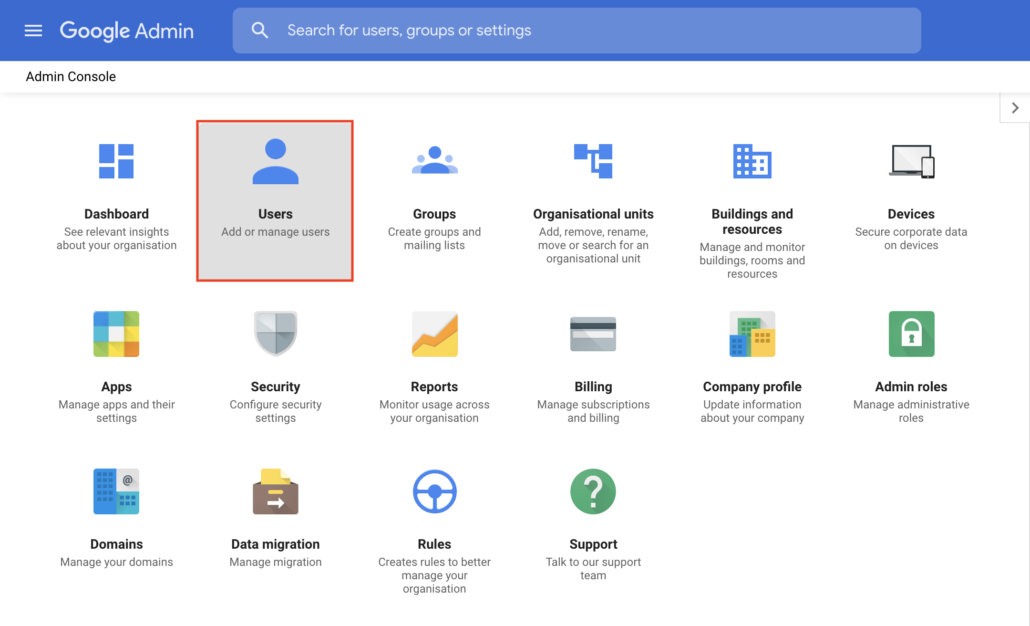The width and height of the screenshot is (1030, 626).
Task: Click the Groups title label
Action: (434, 214)
